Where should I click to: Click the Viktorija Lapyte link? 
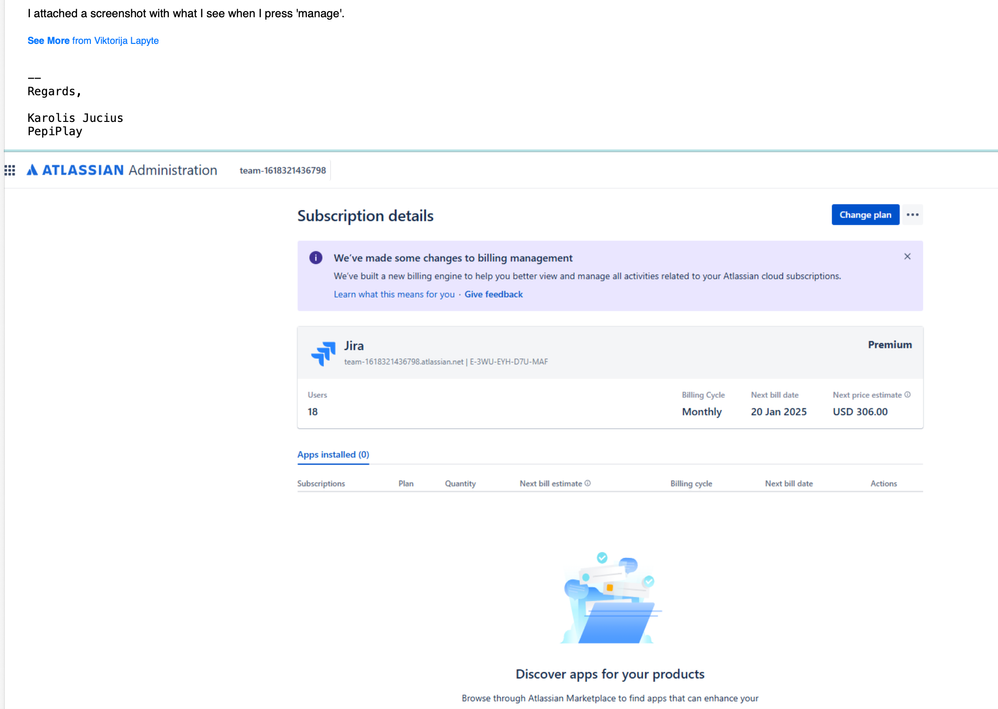pos(126,41)
